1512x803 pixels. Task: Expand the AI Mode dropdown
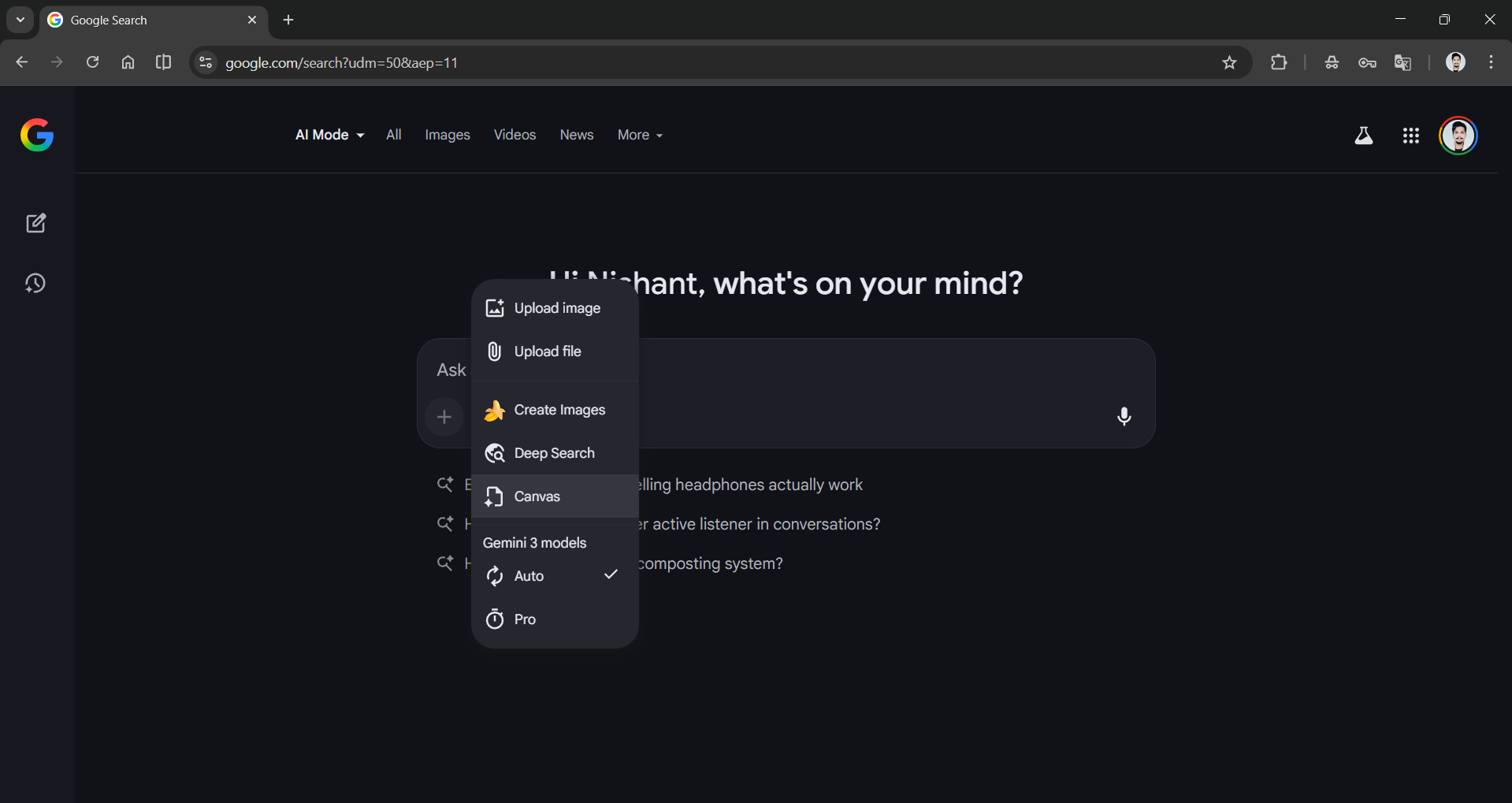coord(329,135)
